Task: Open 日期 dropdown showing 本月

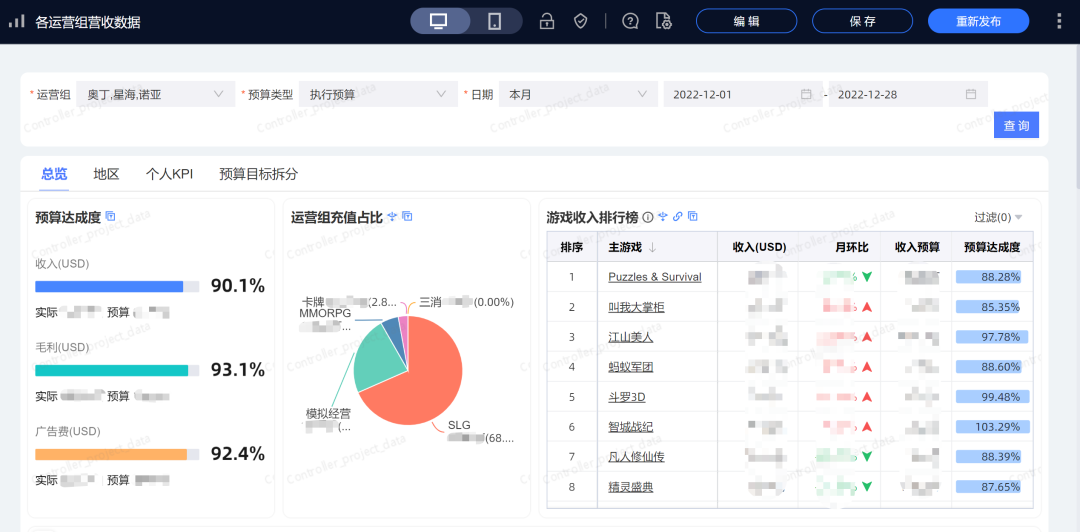Action: [x=578, y=94]
